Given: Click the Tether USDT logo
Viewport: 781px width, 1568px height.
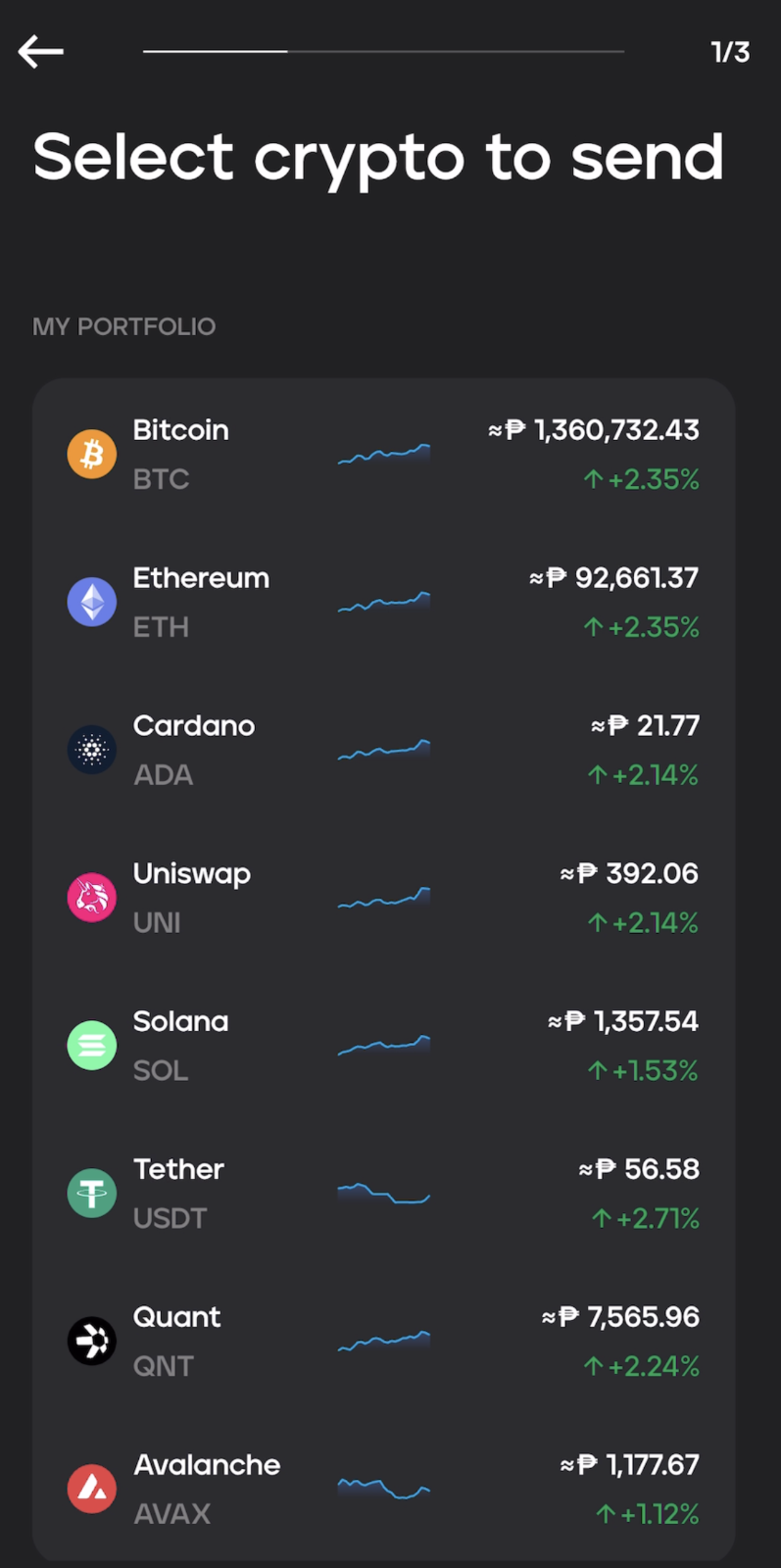Looking at the screenshot, I should [x=91, y=1194].
